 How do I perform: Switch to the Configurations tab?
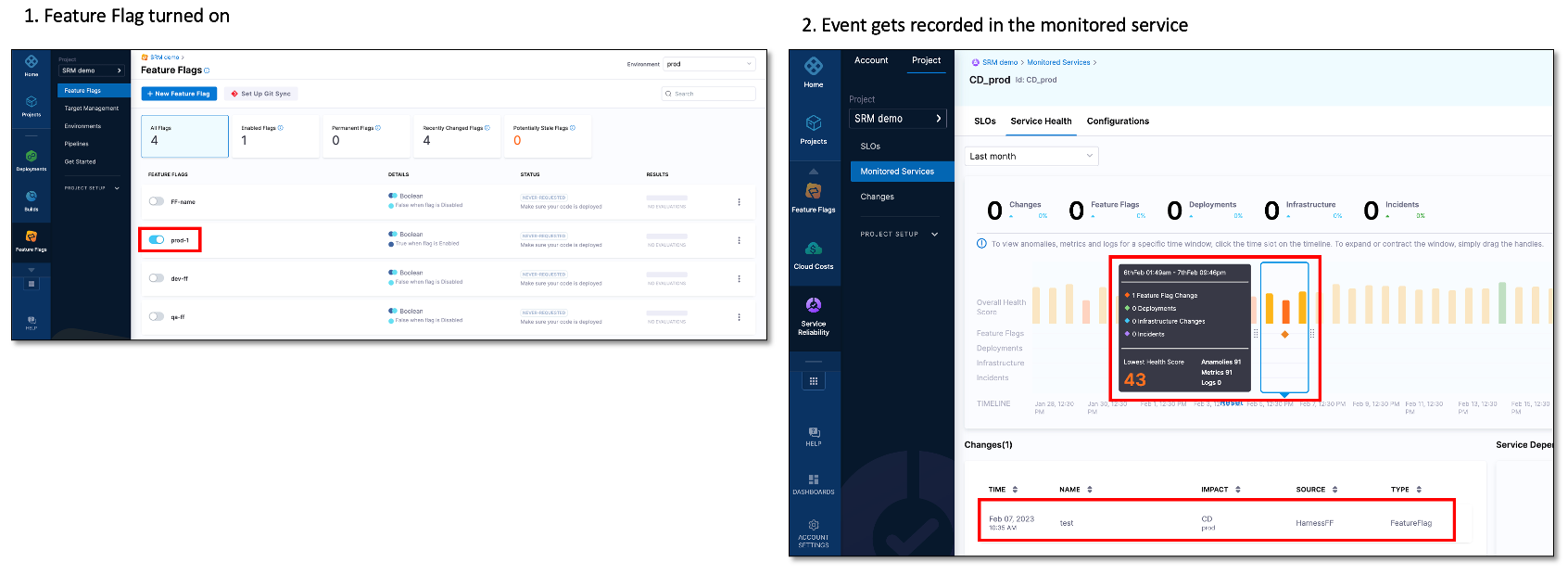1118,121
